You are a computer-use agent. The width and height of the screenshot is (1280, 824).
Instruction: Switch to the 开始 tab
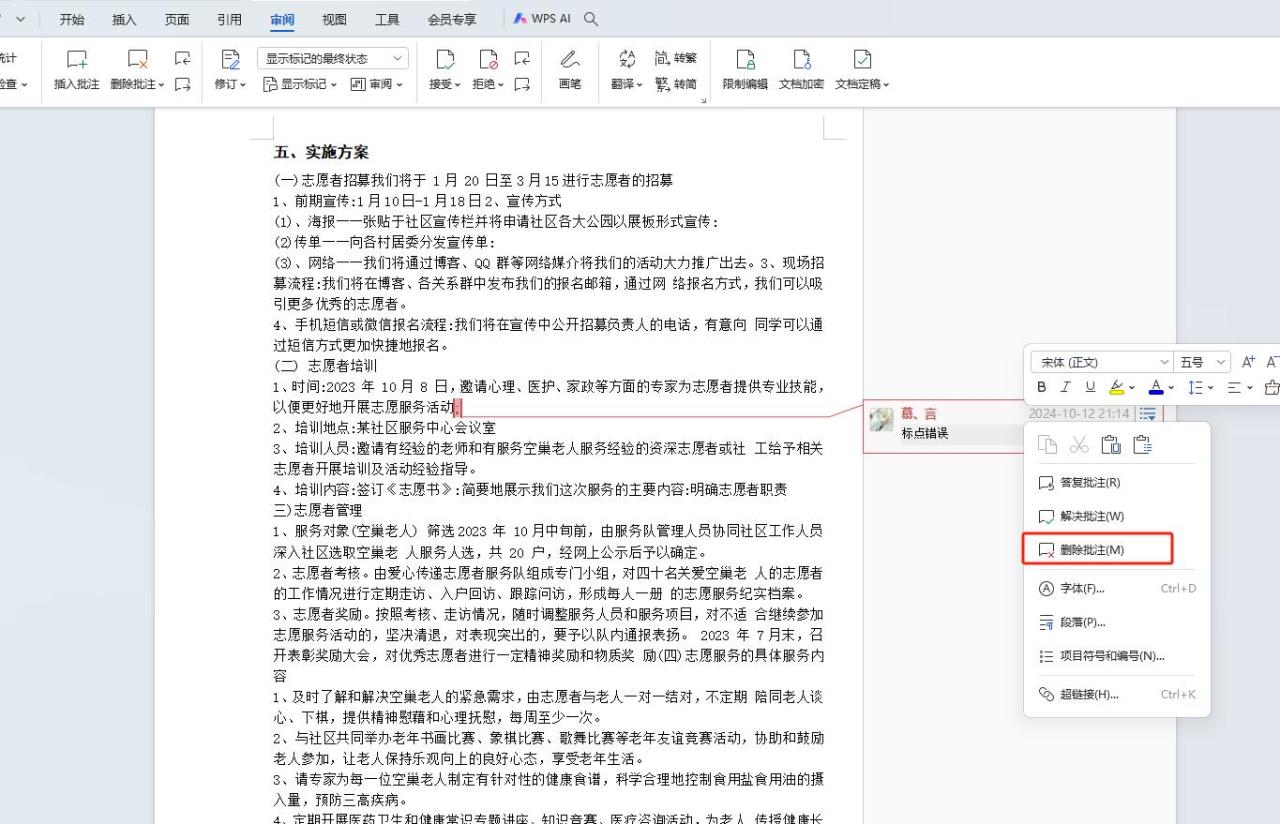point(72,19)
